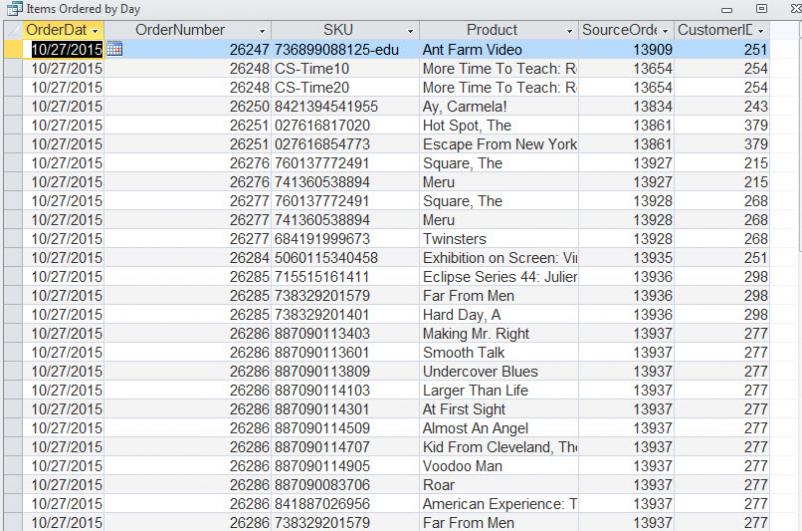Viewport: 802px width, 531px height.
Task: Click the Kid From Cleveland product cell
Action: point(499,447)
